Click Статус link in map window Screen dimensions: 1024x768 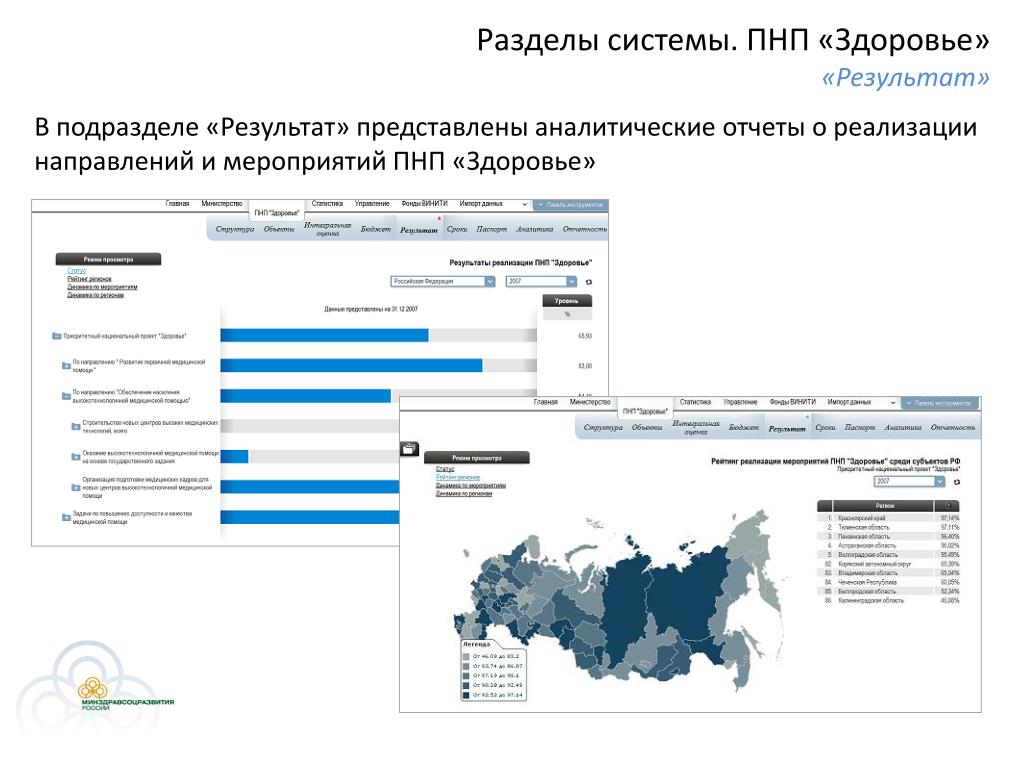pyautogui.click(x=445, y=469)
